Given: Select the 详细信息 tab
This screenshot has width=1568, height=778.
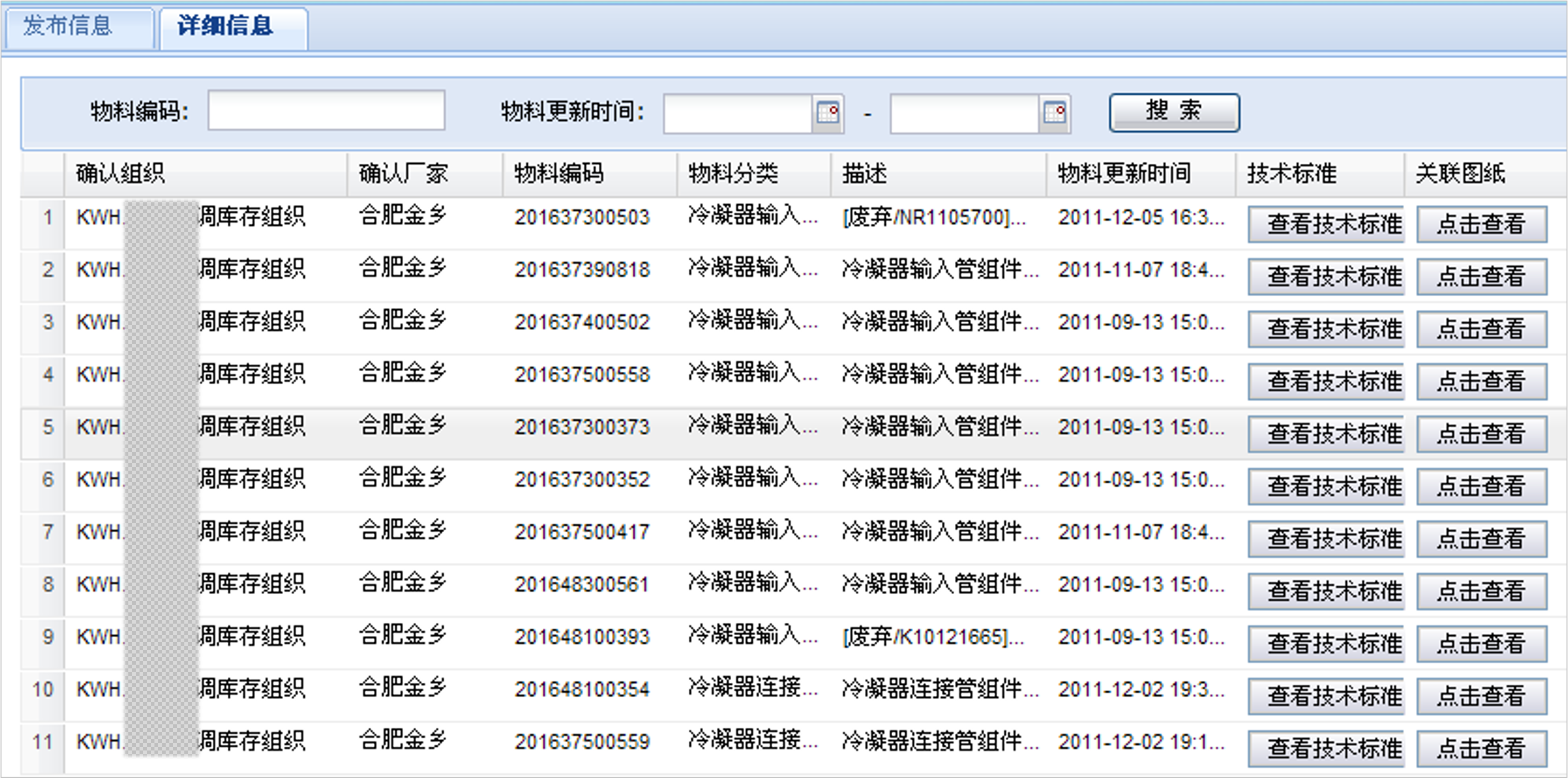Looking at the screenshot, I should click(225, 26).
